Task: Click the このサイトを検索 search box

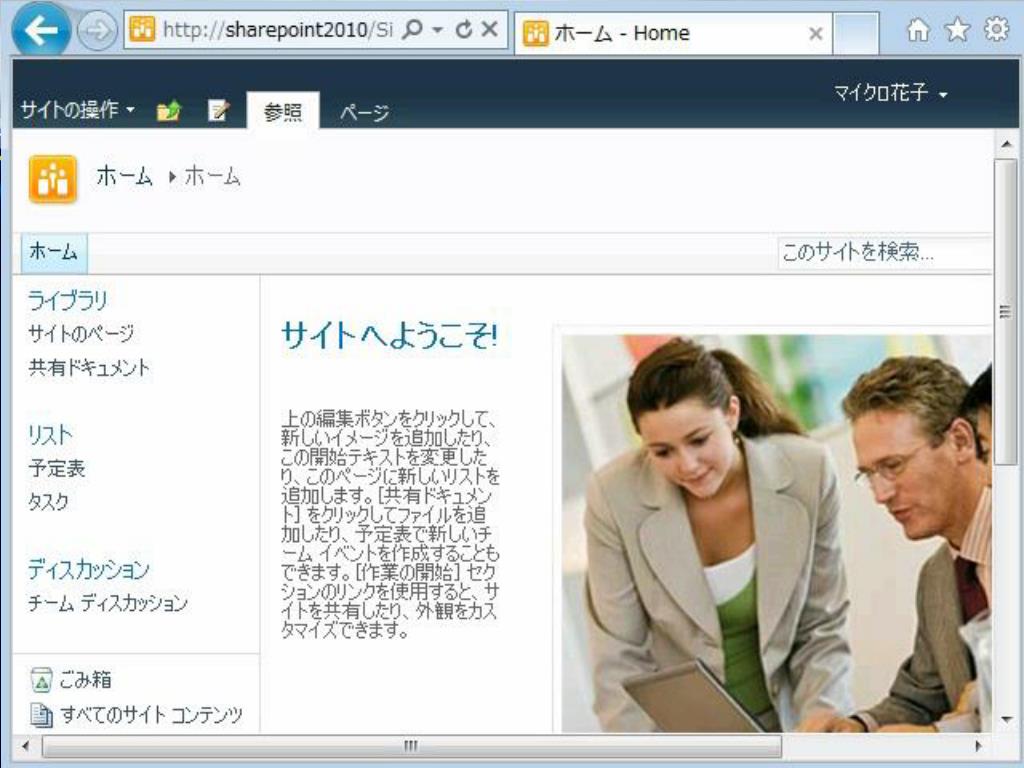Action: (x=885, y=252)
